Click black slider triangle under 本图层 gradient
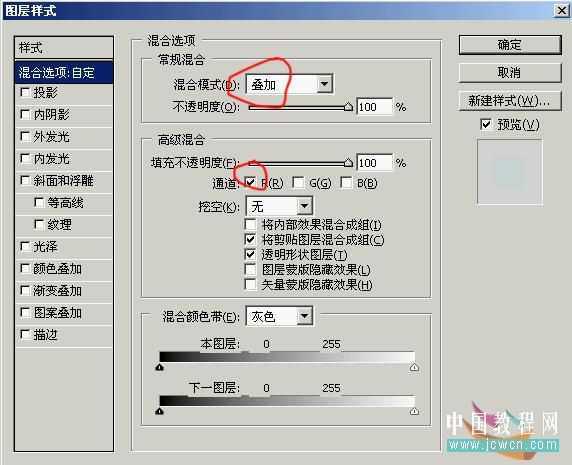This screenshot has width=572, height=465. [x=159, y=367]
